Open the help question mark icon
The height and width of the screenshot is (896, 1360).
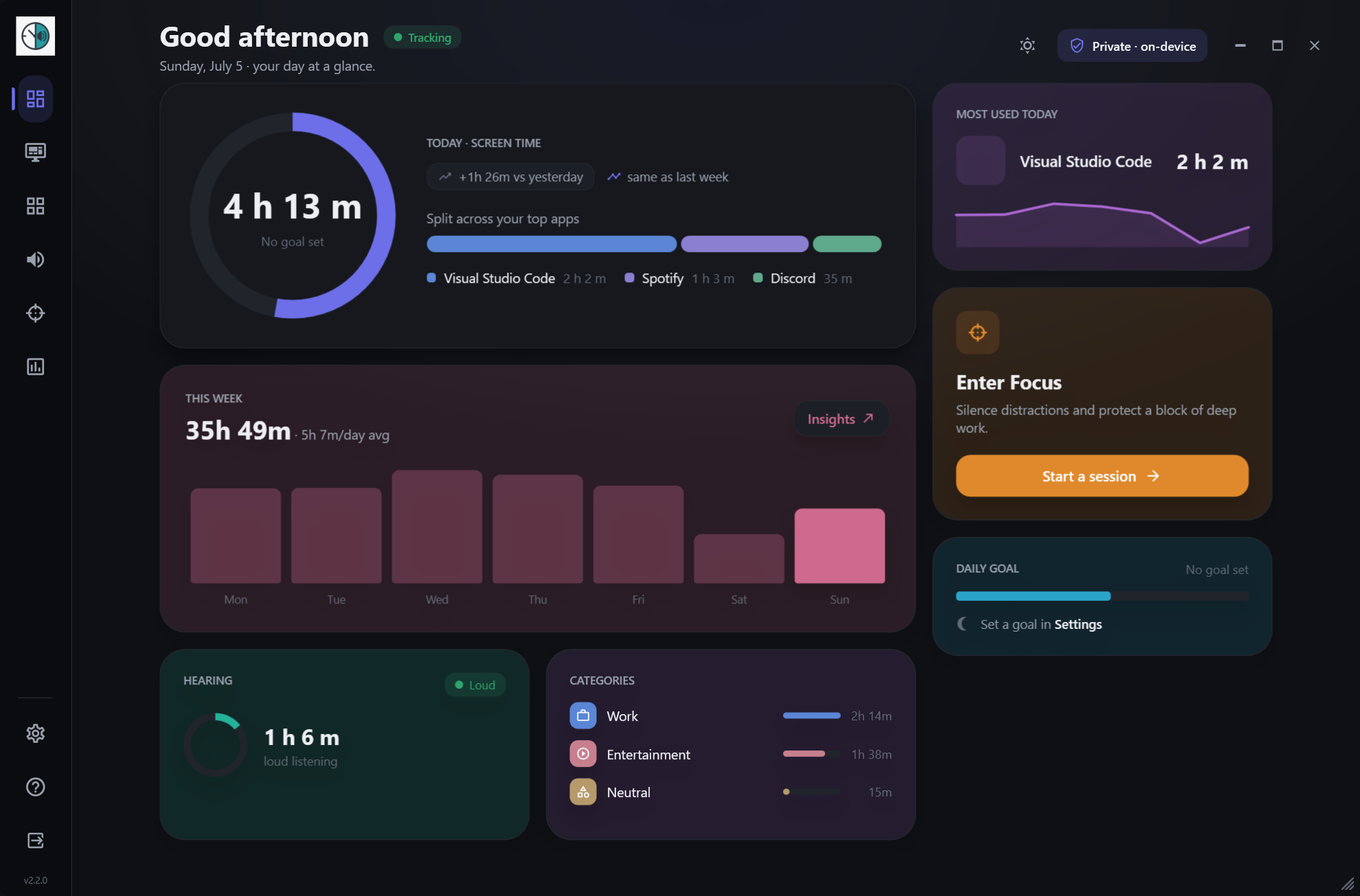pyautogui.click(x=36, y=787)
